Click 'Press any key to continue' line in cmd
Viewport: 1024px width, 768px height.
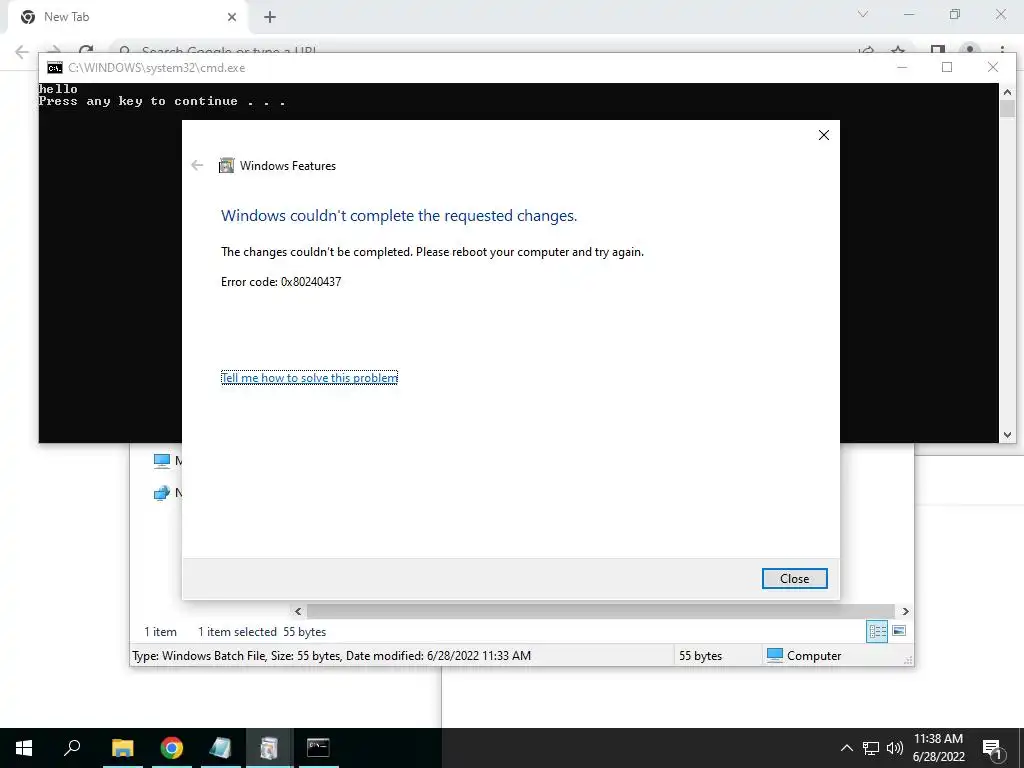[162, 101]
